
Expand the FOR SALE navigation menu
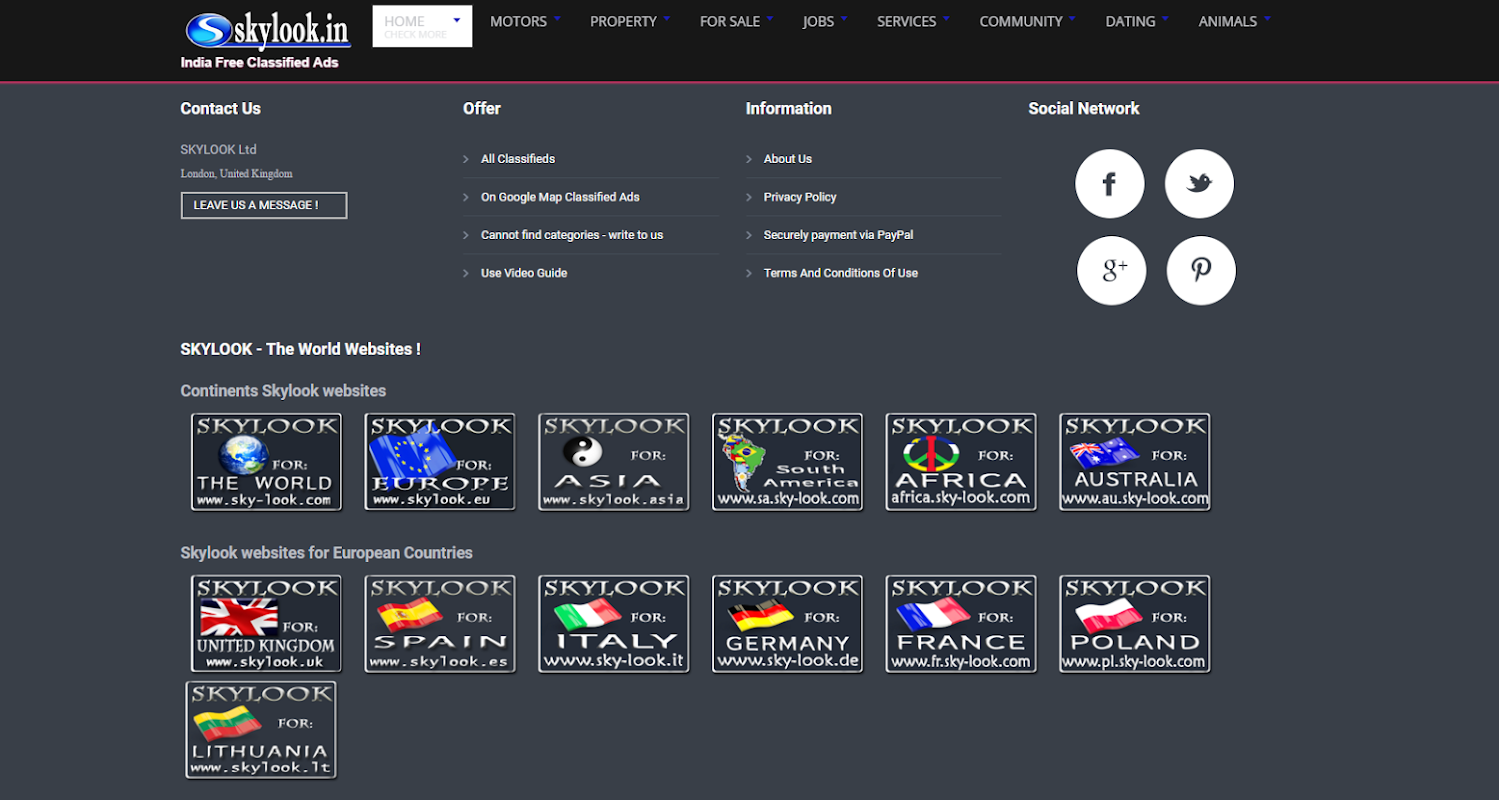[737, 21]
